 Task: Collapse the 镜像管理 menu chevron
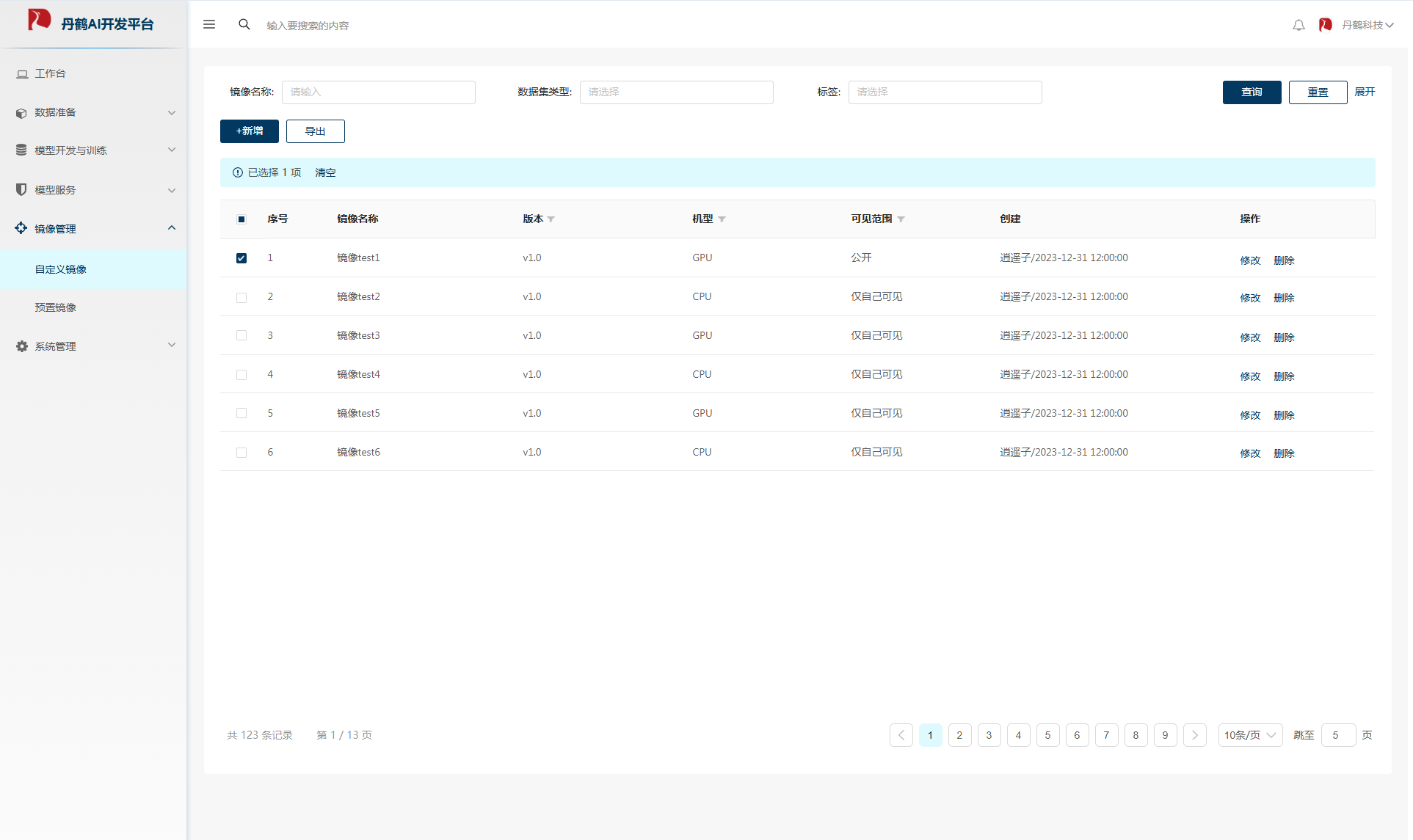tap(172, 227)
